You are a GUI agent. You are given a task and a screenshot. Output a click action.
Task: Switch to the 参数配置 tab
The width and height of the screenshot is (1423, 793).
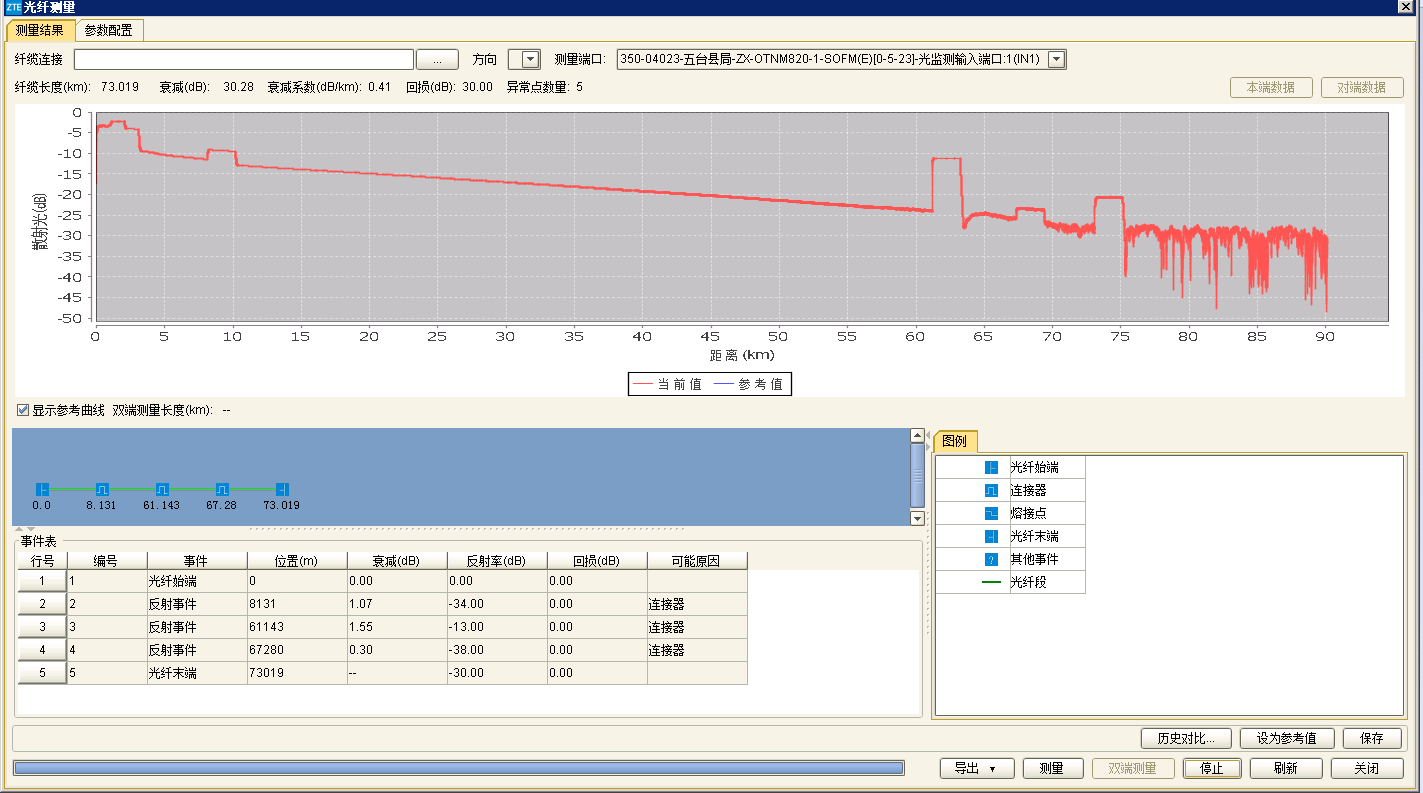108,30
